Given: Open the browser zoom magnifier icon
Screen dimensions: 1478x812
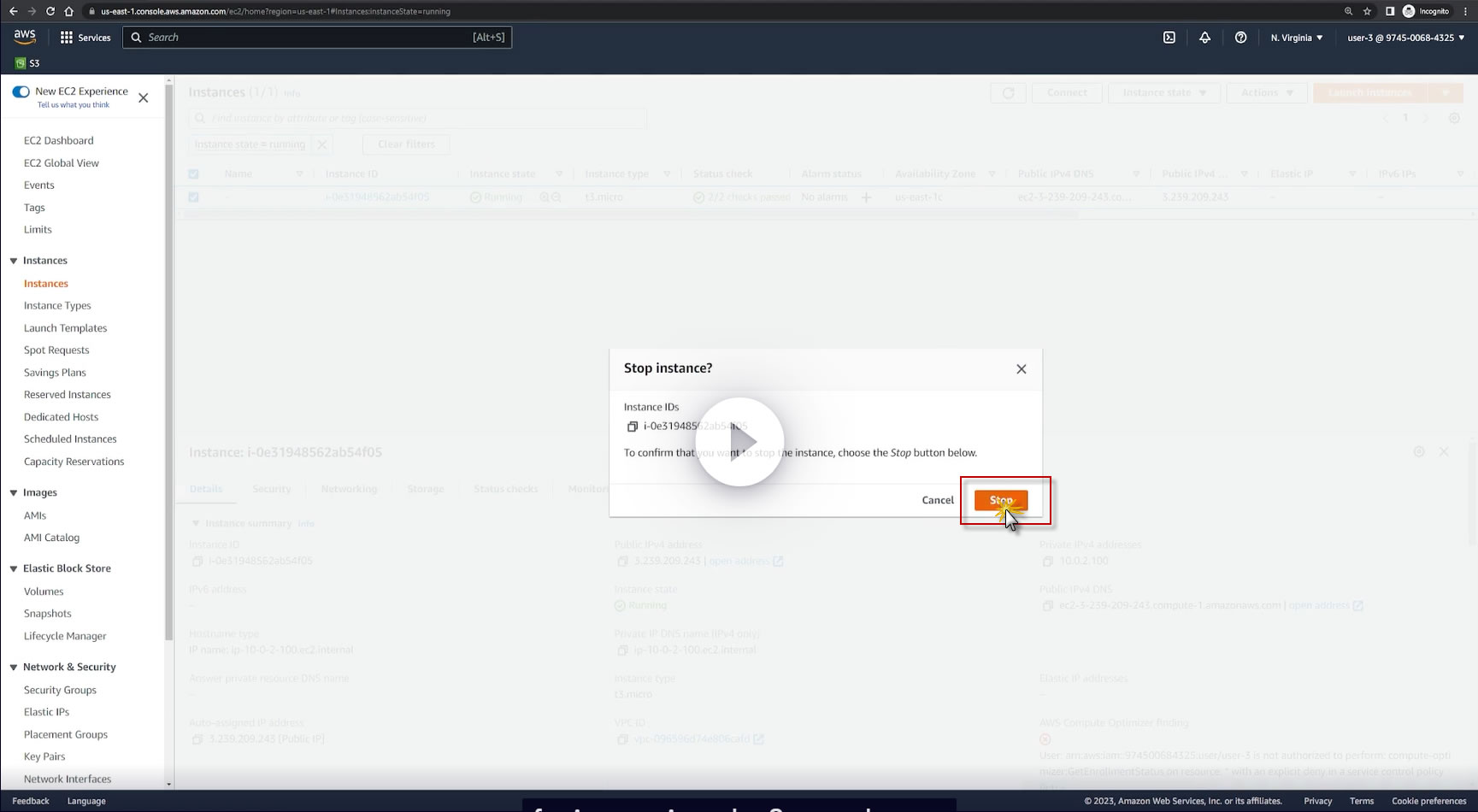Looking at the screenshot, I should (x=1349, y=11).
